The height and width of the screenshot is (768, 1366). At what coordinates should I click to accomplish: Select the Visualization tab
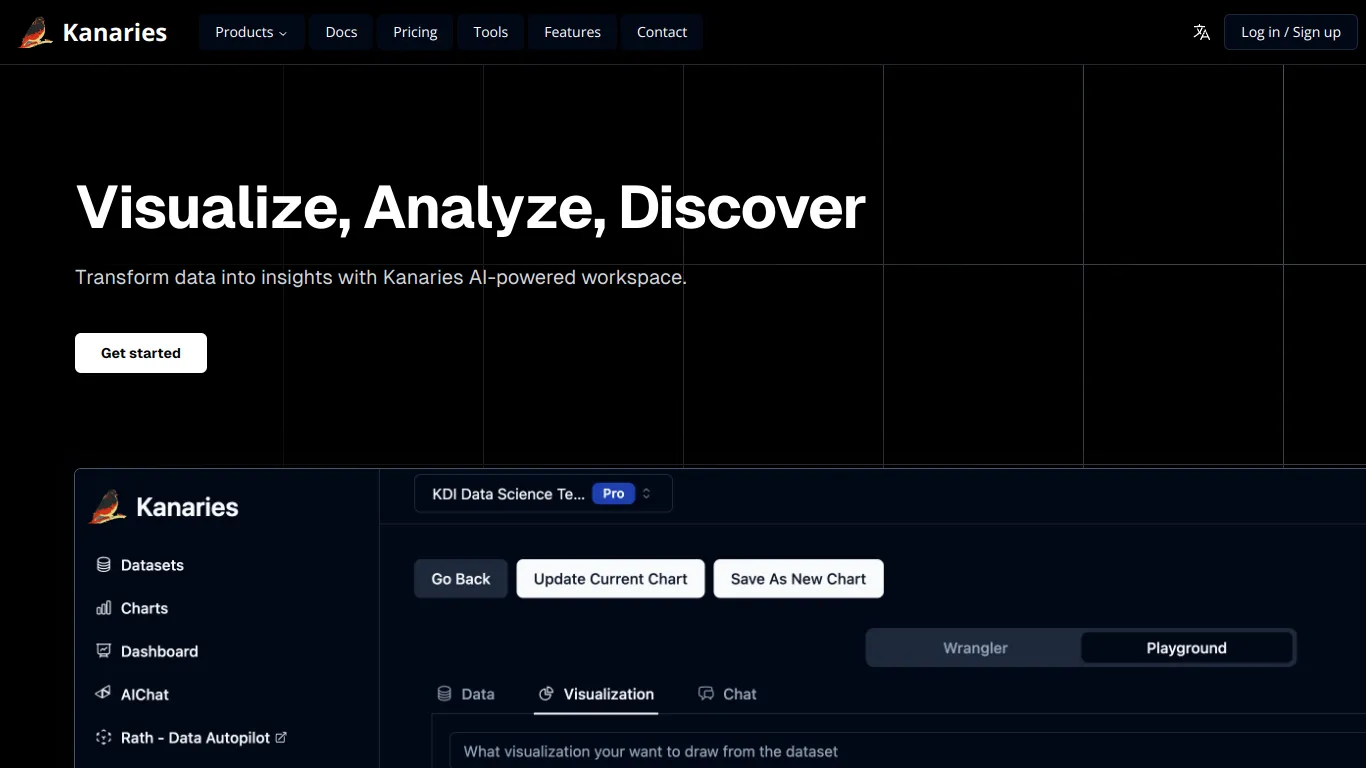pyautogui.click(x=596, y=694)
